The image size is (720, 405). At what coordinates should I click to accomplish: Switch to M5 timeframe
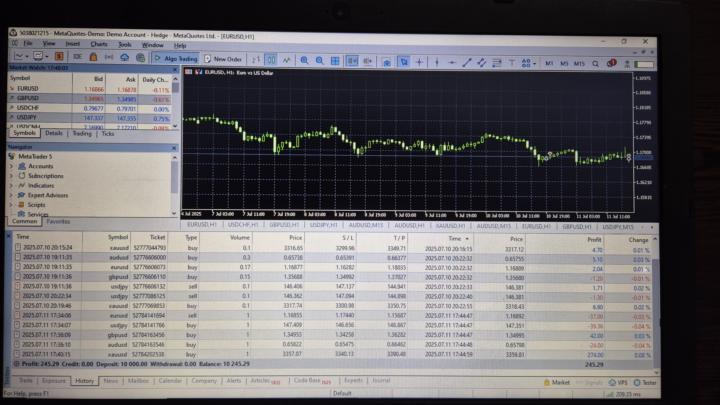564,63
